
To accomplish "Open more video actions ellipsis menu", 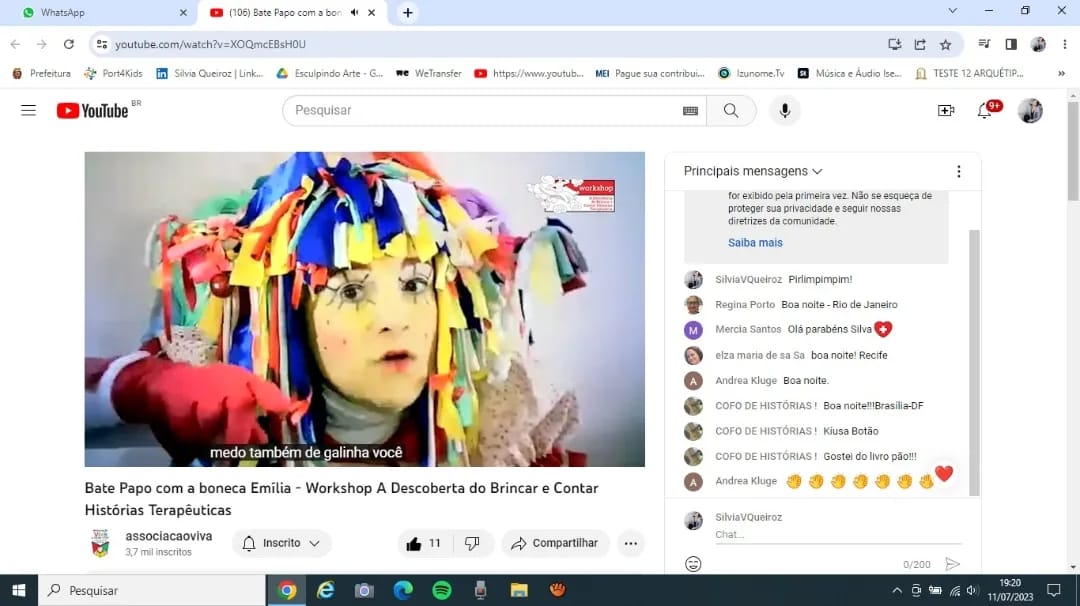I will pyautogui.click(x=630, y=543).
